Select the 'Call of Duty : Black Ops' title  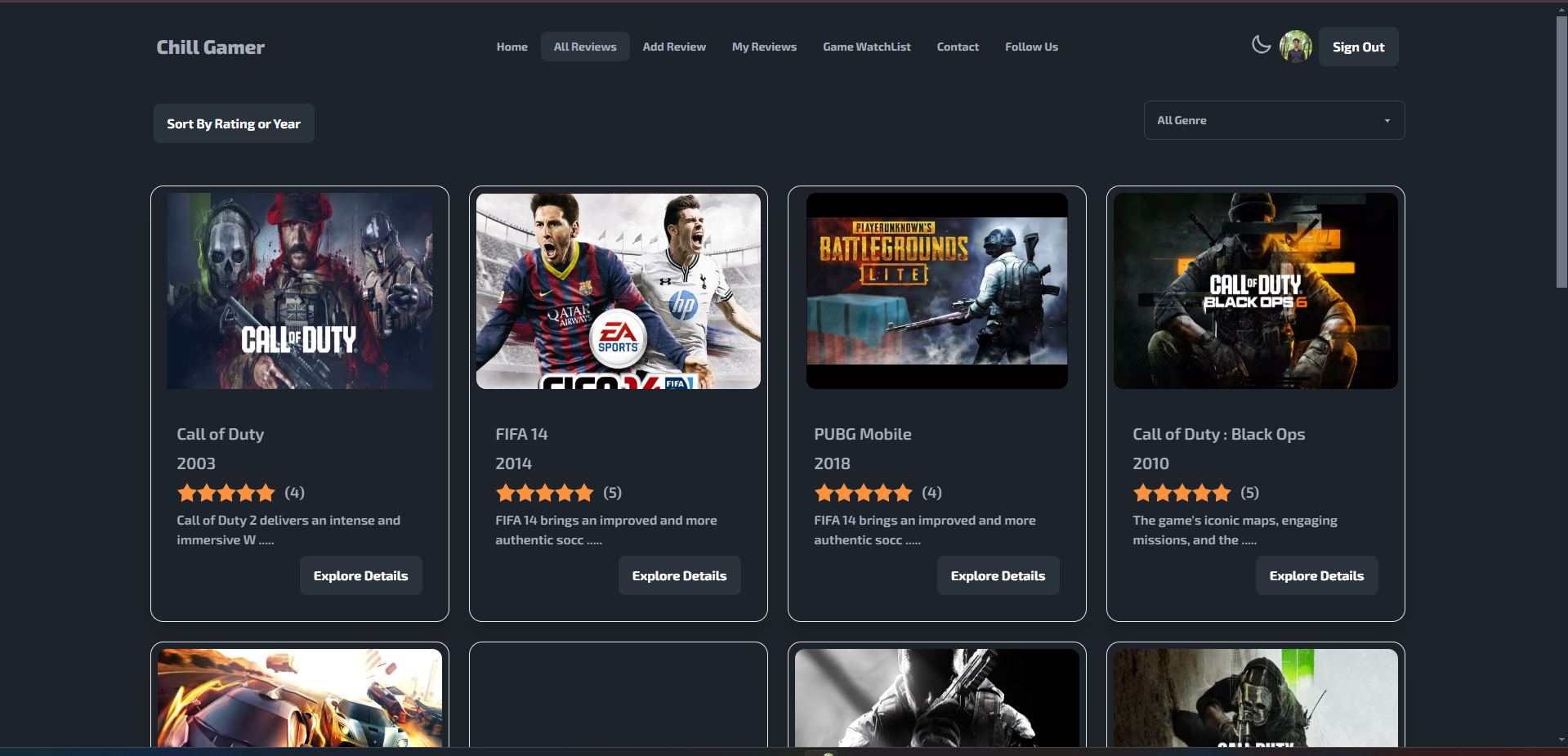(x=1219, y=434)
